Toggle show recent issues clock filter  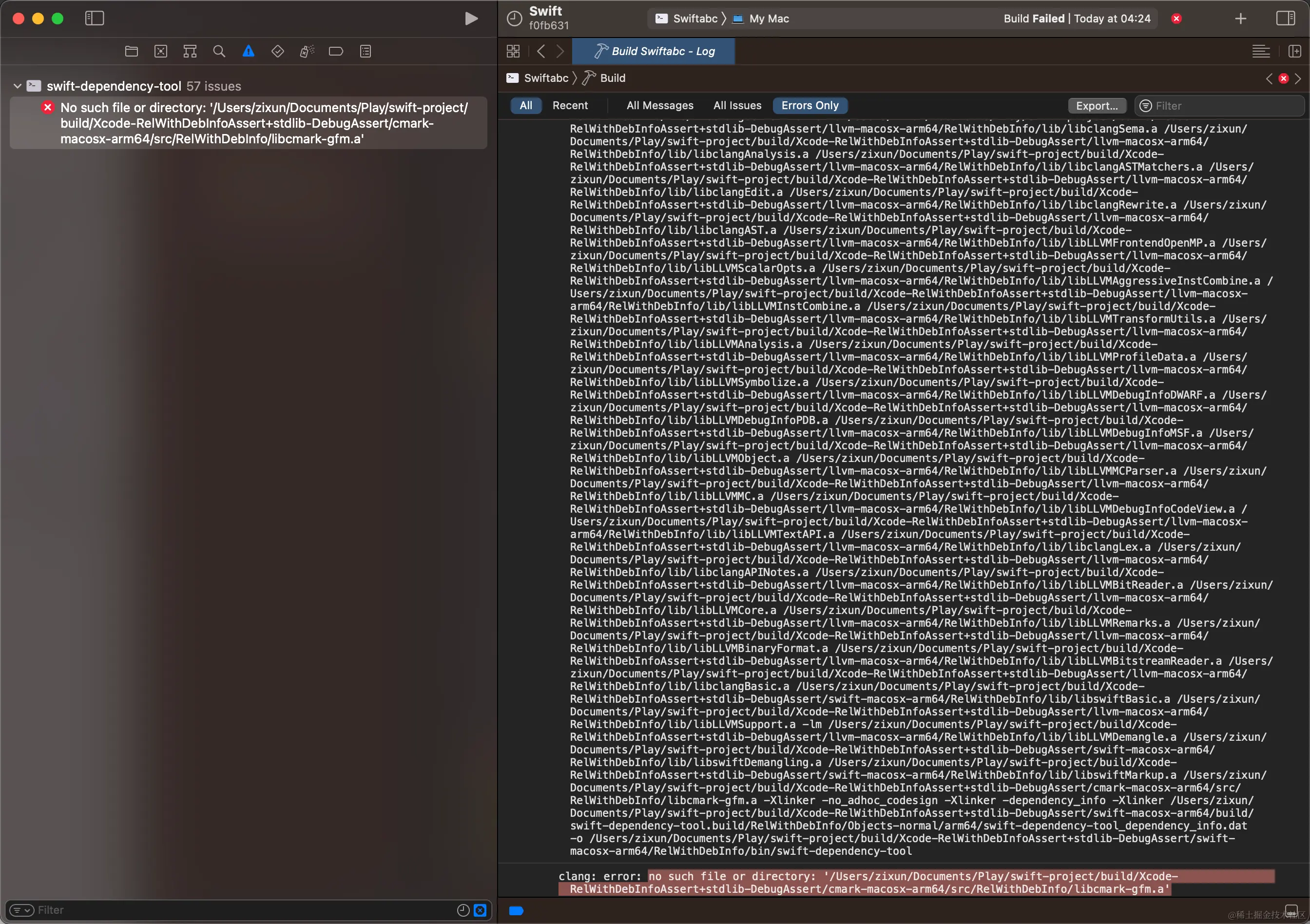(x=463, y=910)
